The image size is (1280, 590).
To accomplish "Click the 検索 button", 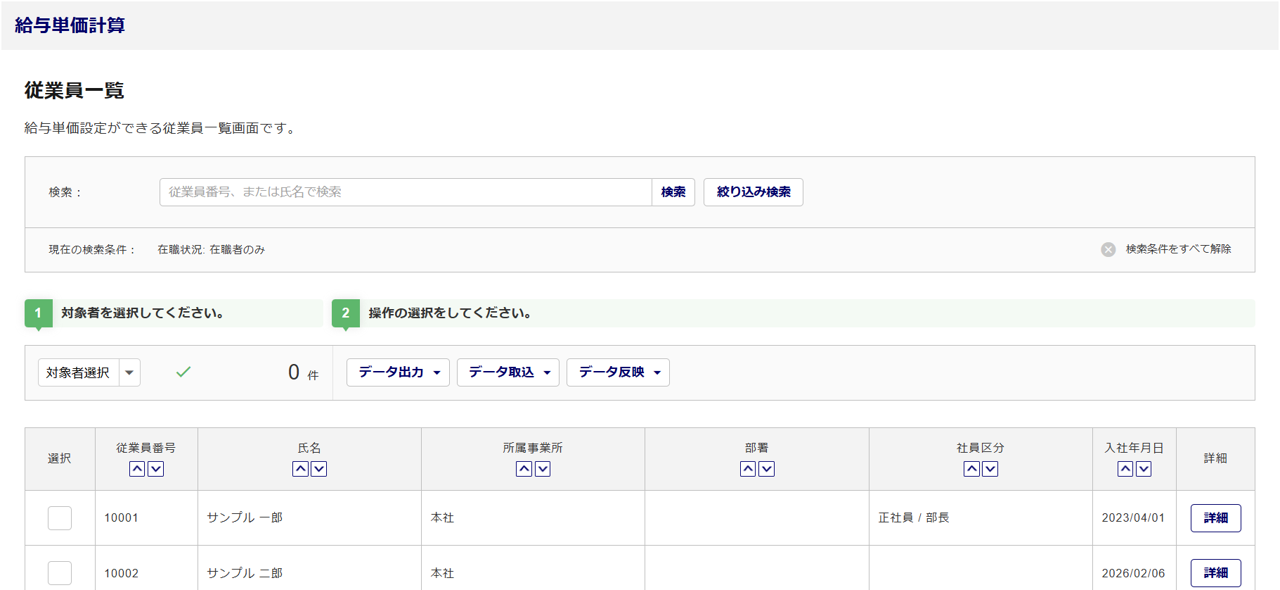I will 673,192.
